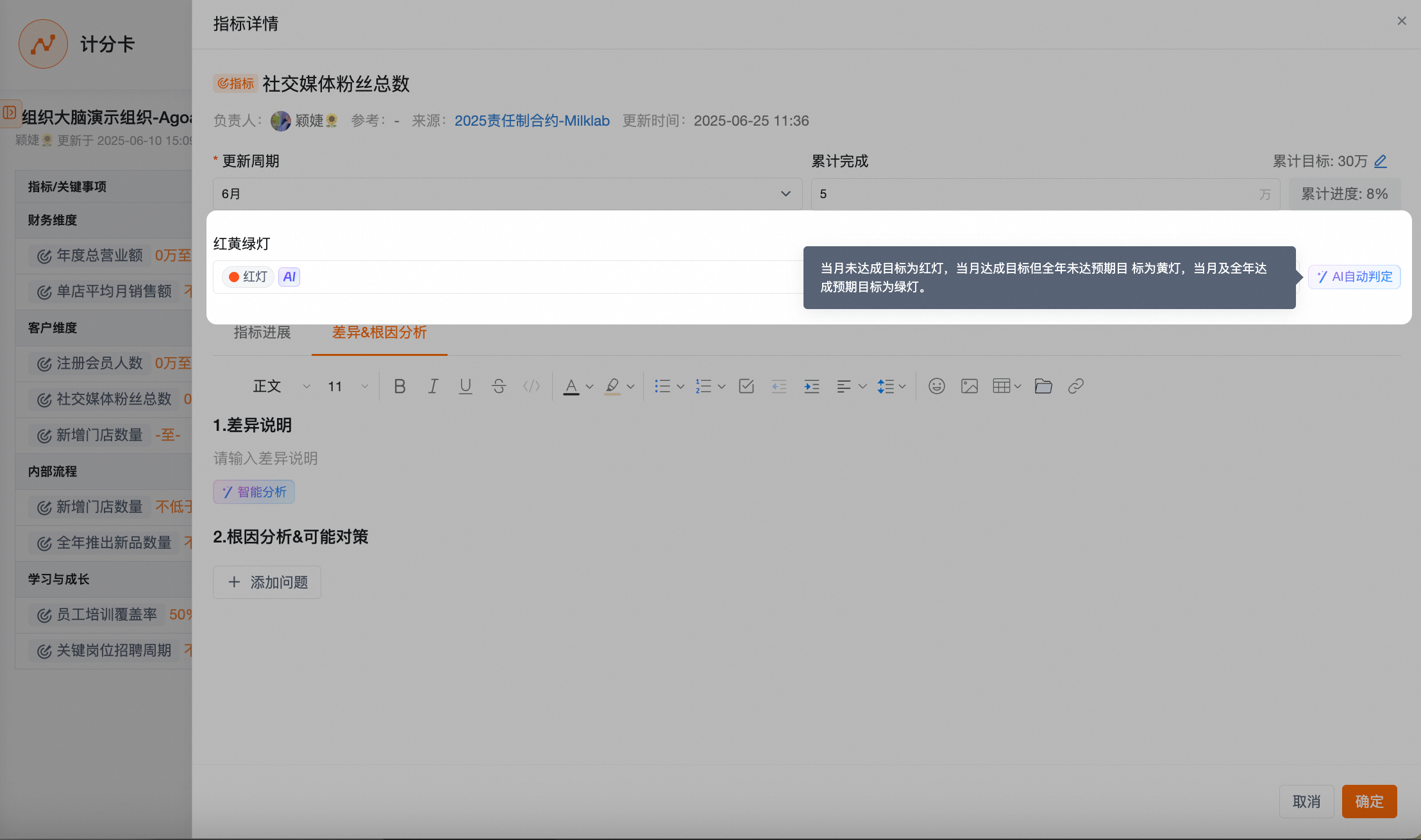Screen dimensions: 1421x840
Task: Click the 累计进度: 8% label
Action: [x=1345, y=194]
